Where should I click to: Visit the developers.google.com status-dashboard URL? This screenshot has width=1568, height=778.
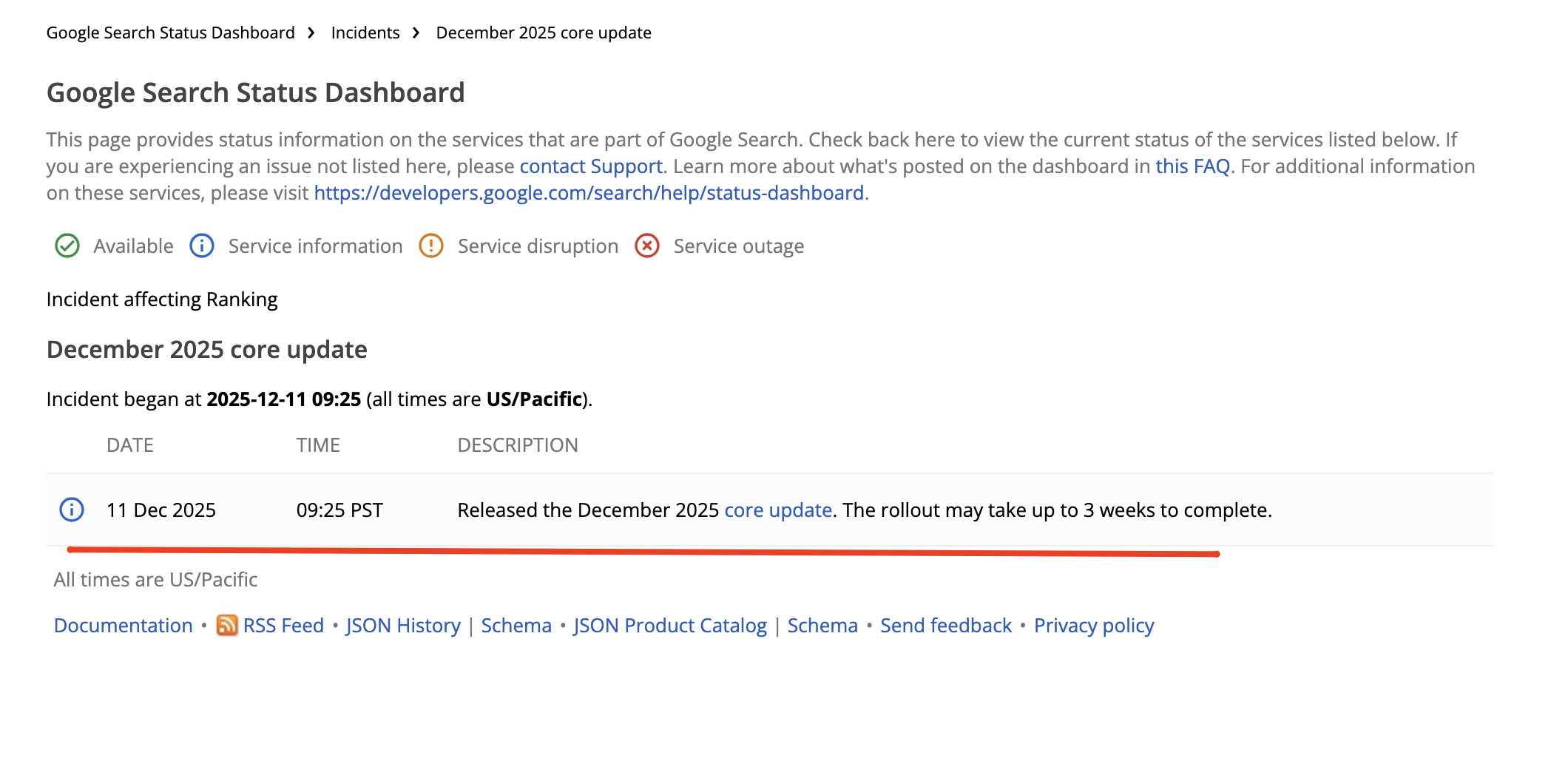click(589, 193)
